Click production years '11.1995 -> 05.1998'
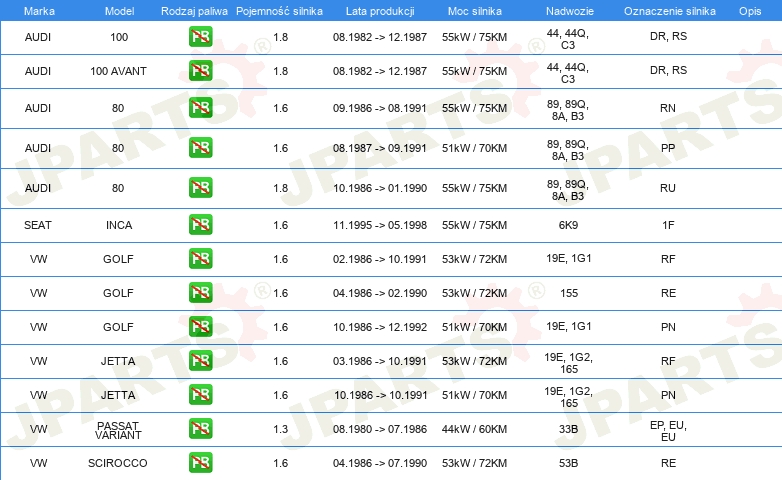The image size is (782, 480). (x=380, y=225)
